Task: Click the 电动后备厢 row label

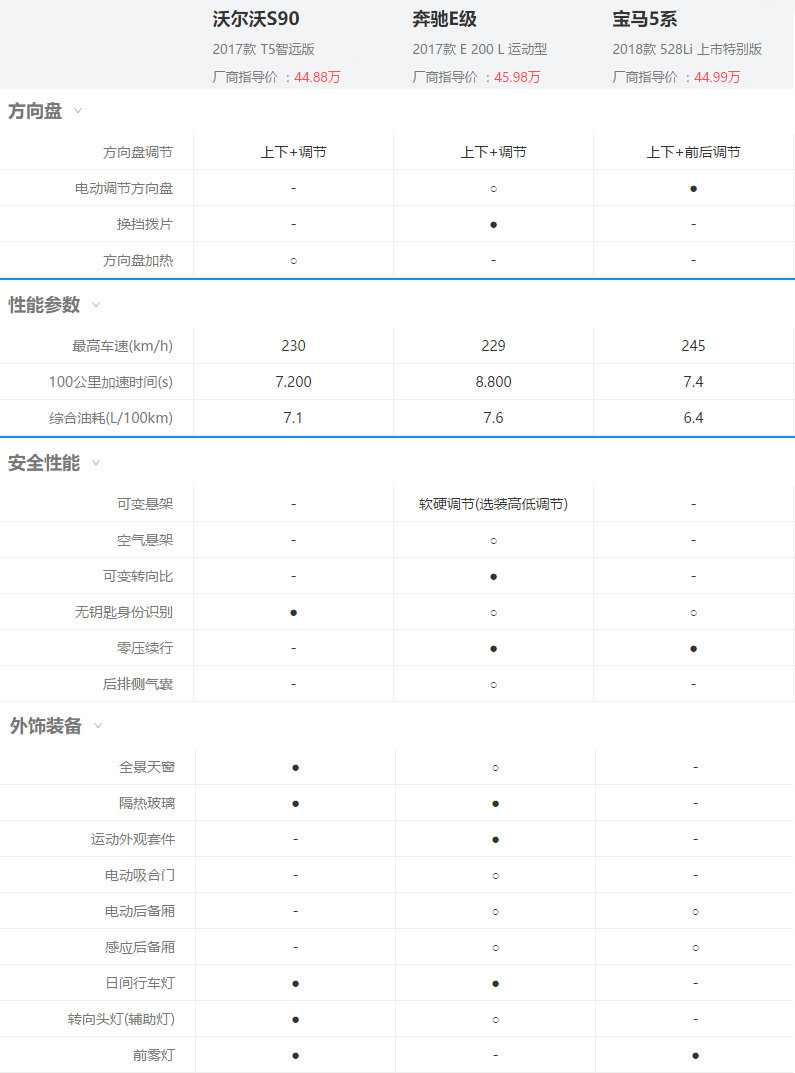Action: [140, 911]
